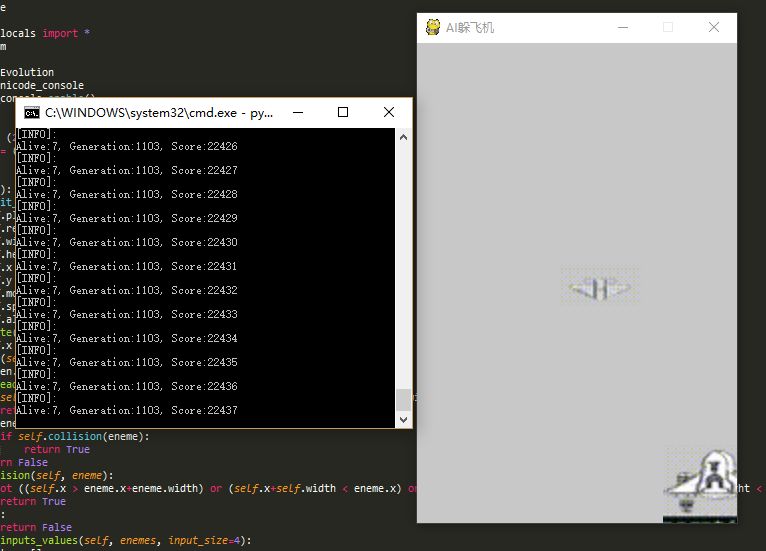Click the console scrollbar up arrow
Viewport: 766px width, 551px height.
(x=404, y=135)
